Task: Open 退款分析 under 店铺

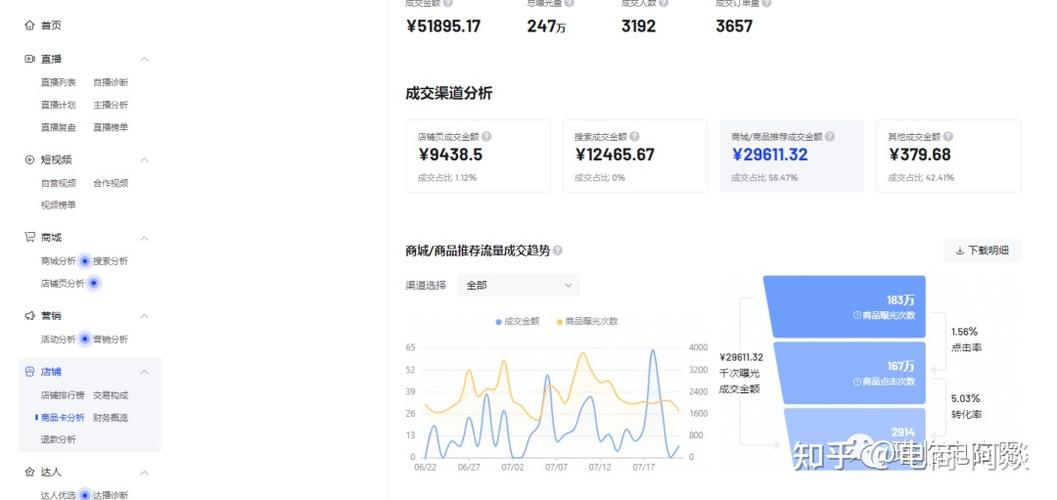Action: 58,439
